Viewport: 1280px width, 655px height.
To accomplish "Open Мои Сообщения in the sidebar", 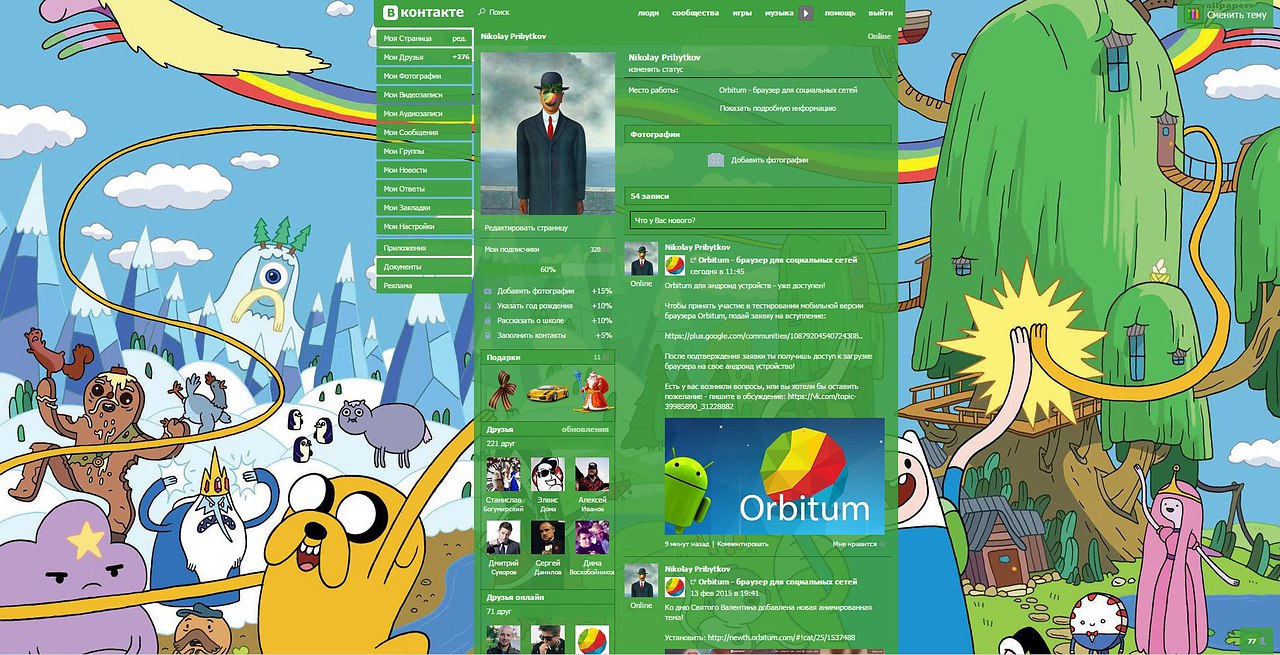I will (x=424, y=132).
